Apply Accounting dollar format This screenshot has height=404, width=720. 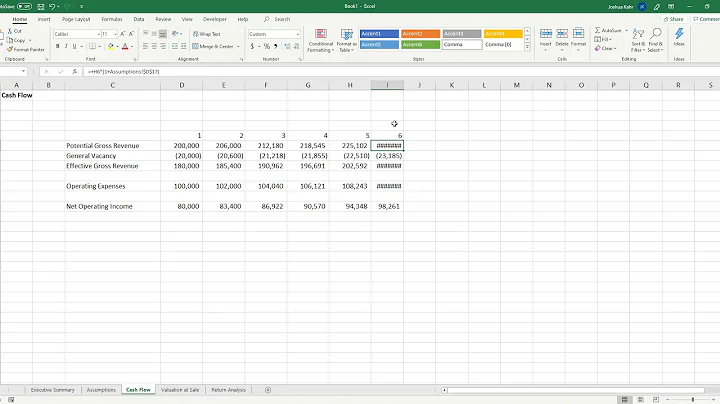[252, 46]
